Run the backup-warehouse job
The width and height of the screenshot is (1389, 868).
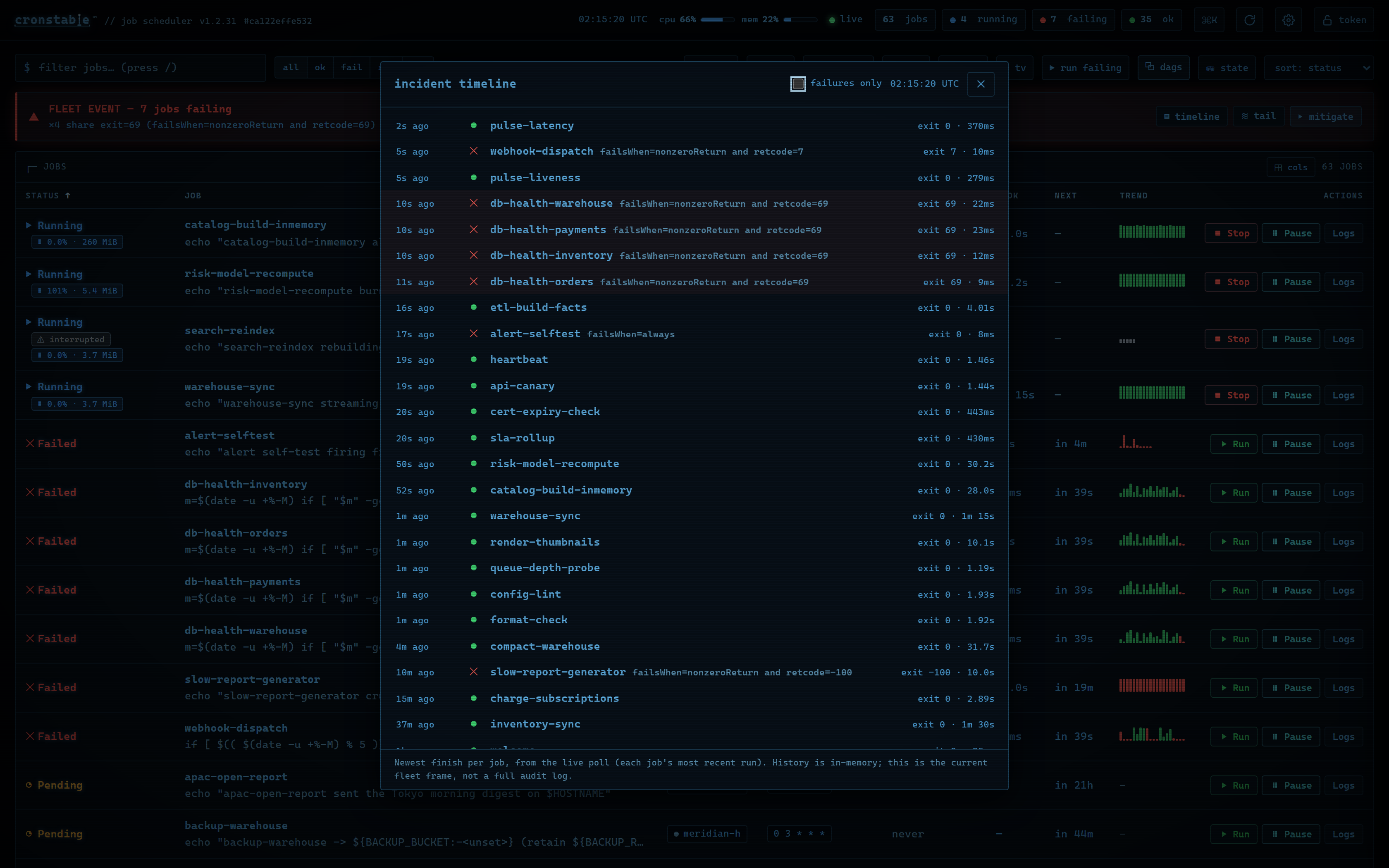[x=1234, y=835]
